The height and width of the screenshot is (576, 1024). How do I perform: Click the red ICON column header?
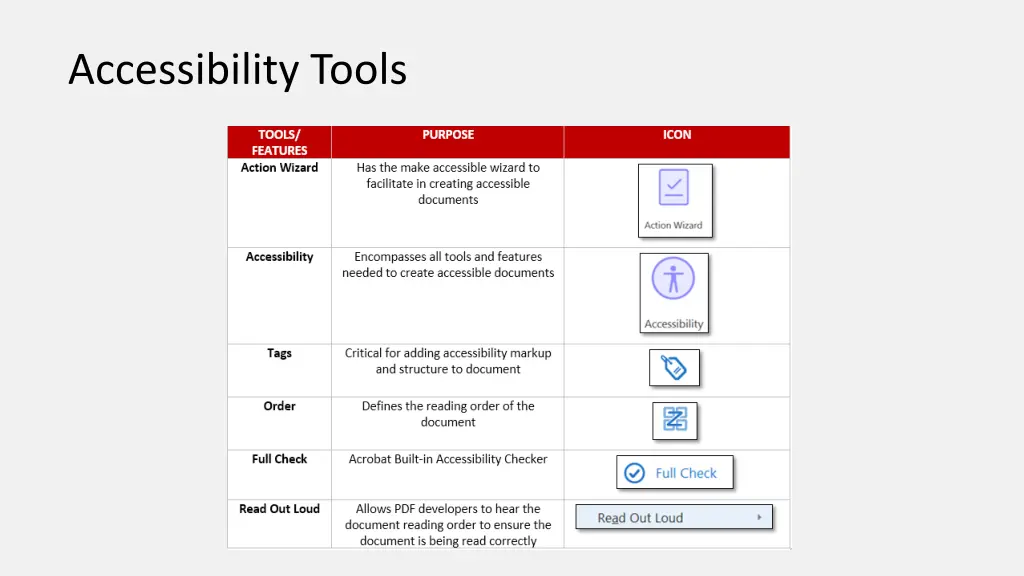pyautogui.click(x=677, y=135)
